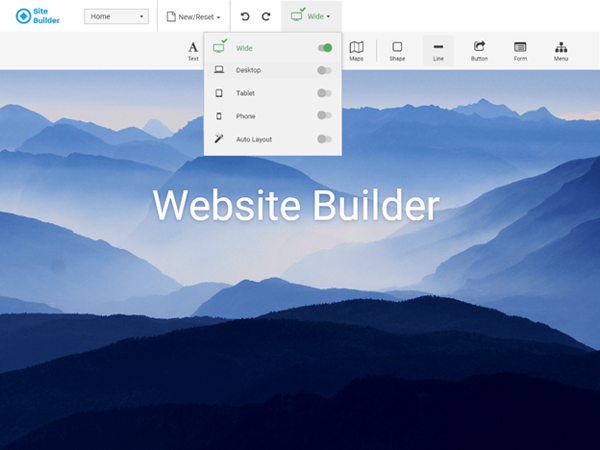Click the undo arrow icon
The height and width of the screenshot is (450, 600).
[x=245, y=16]
